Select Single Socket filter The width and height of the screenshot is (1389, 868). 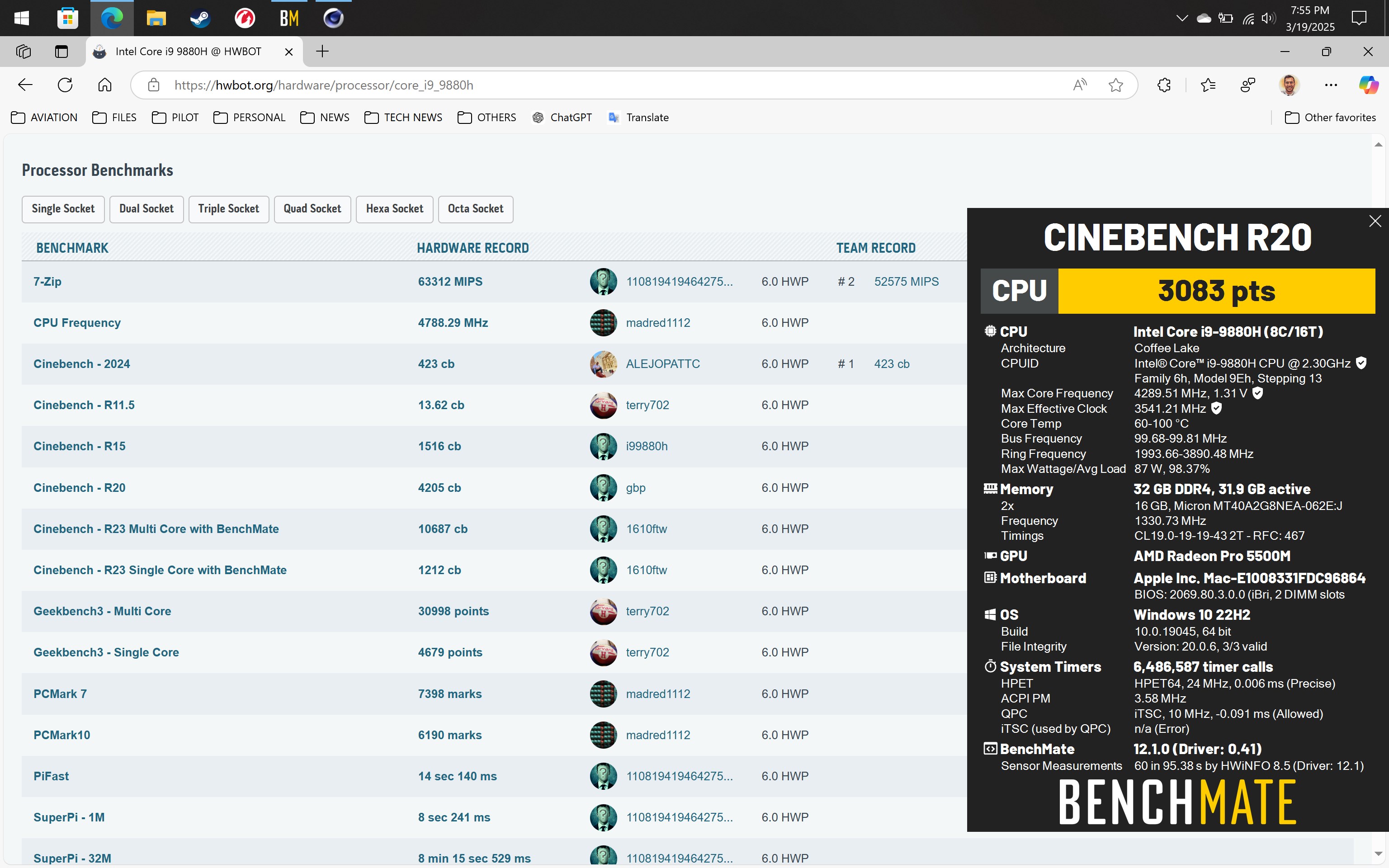click(63, 209)
